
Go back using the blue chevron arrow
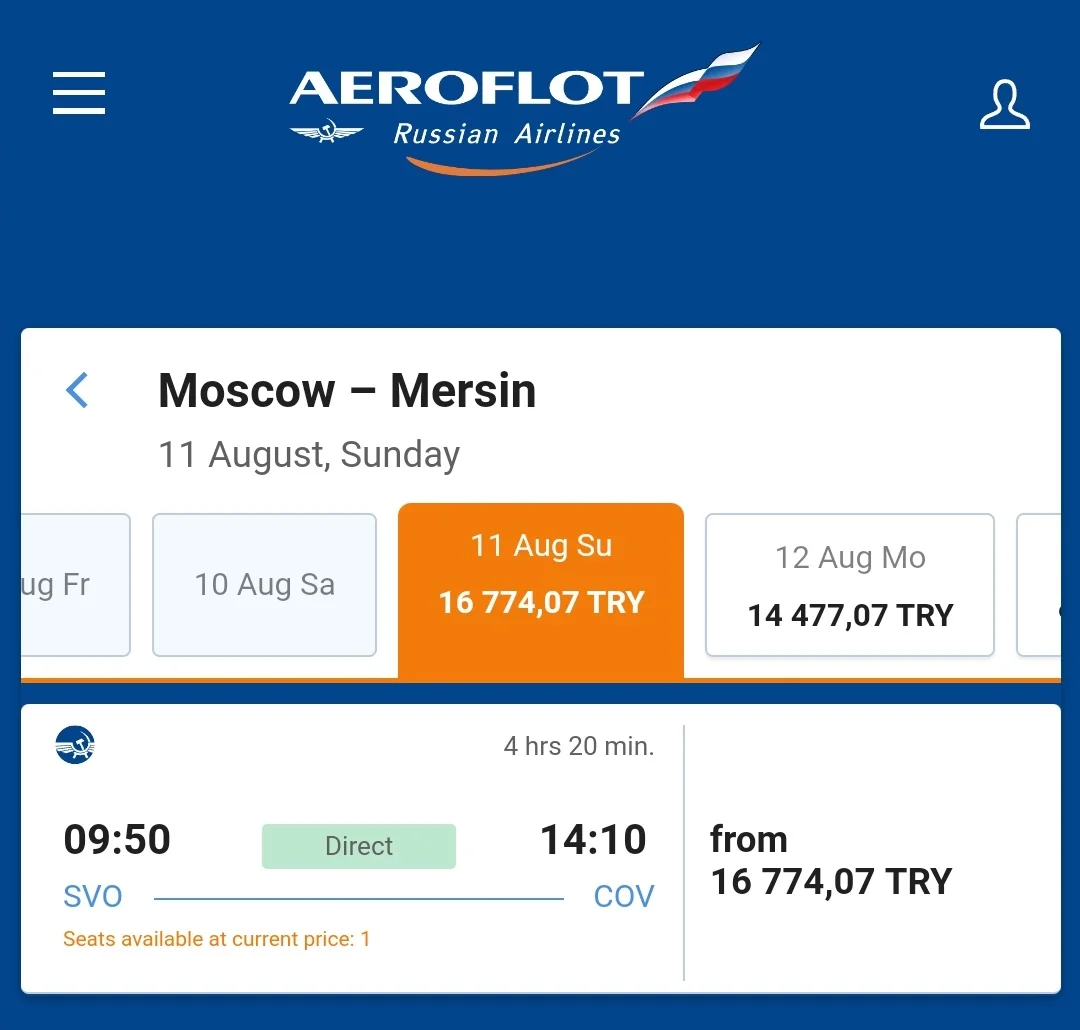tap(77, 390)
